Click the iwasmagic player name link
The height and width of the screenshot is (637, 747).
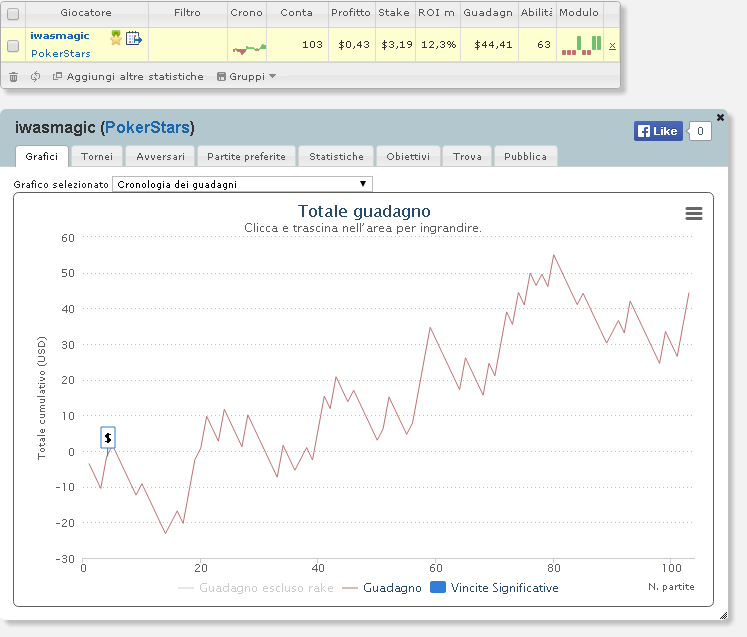point(60,36)
